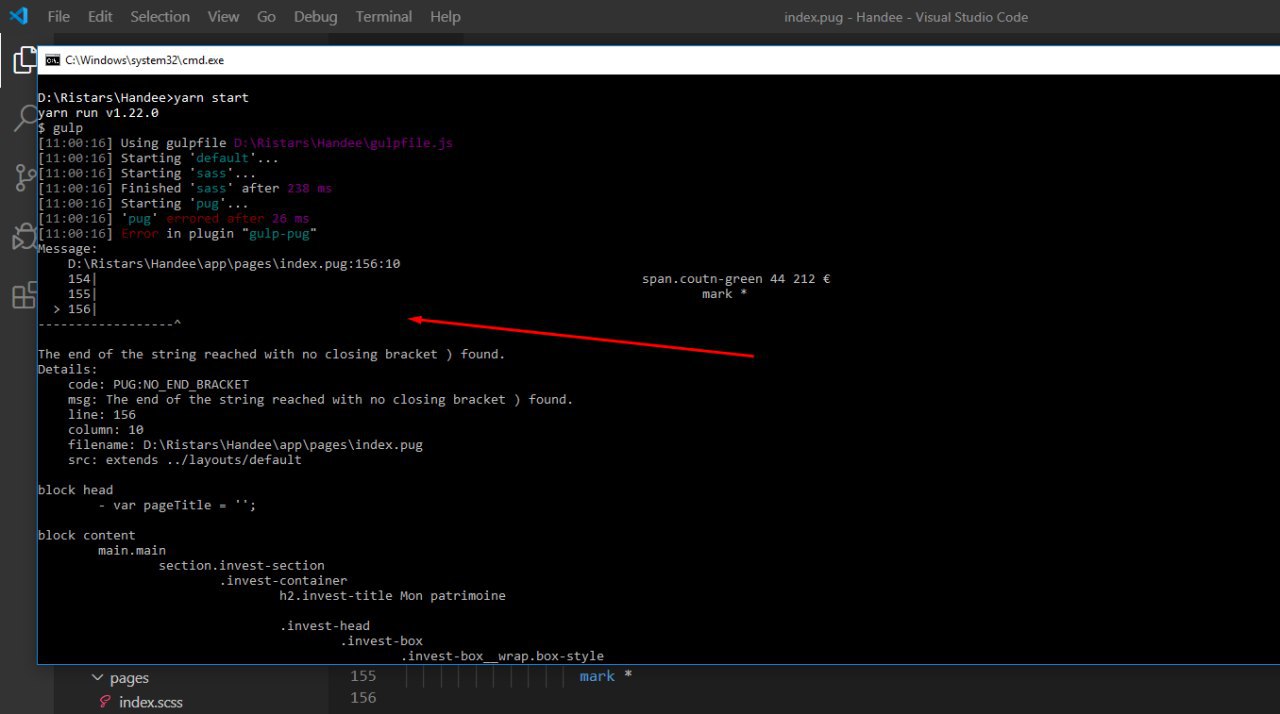Click the 'section.invest-section' line

(241, 565)
